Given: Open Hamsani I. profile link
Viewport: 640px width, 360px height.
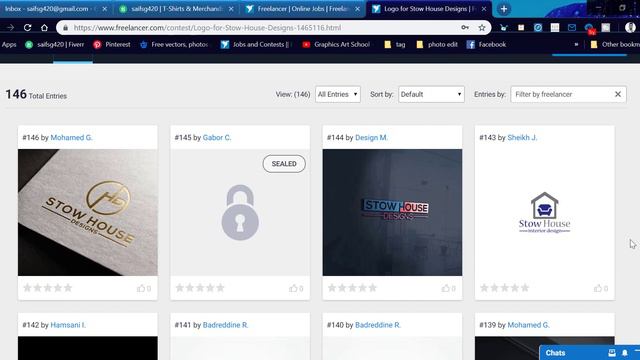Looking at the screenshot, I should [68, 325].
